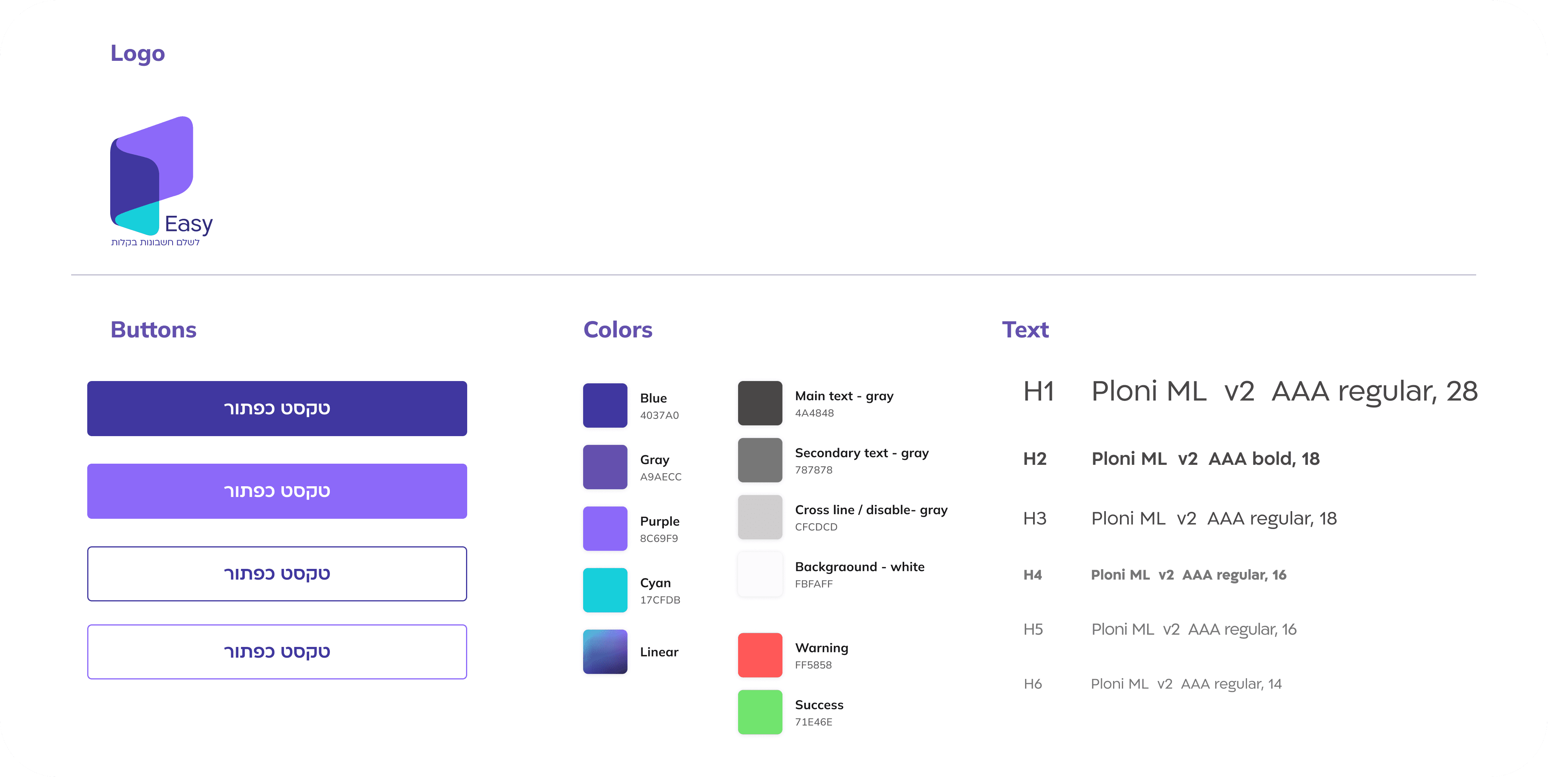Click the Colors section heading
This screenshot has width=1568, height=777.
click(x=618, y=329)
